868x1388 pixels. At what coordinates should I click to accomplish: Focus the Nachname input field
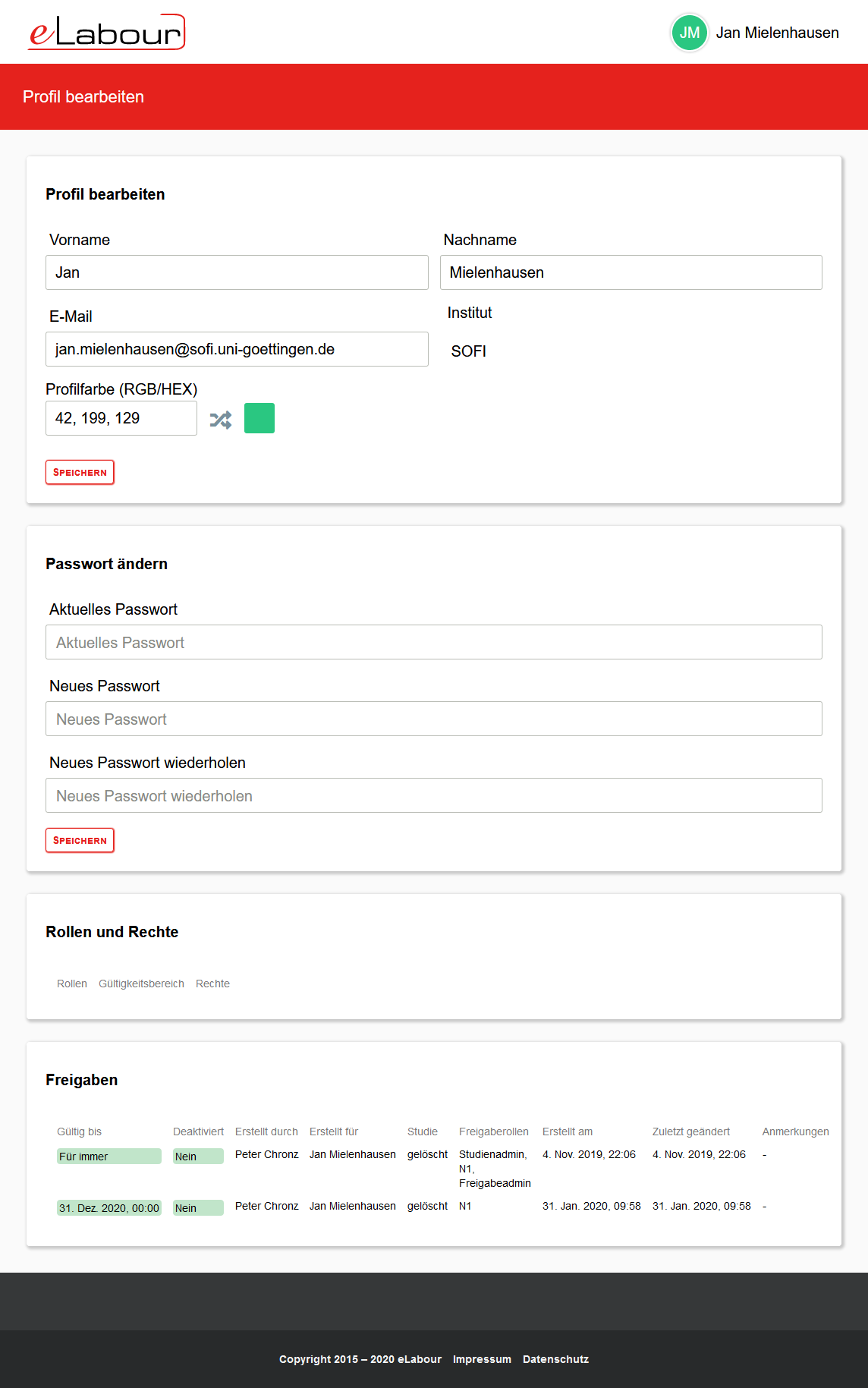point(631,272)
